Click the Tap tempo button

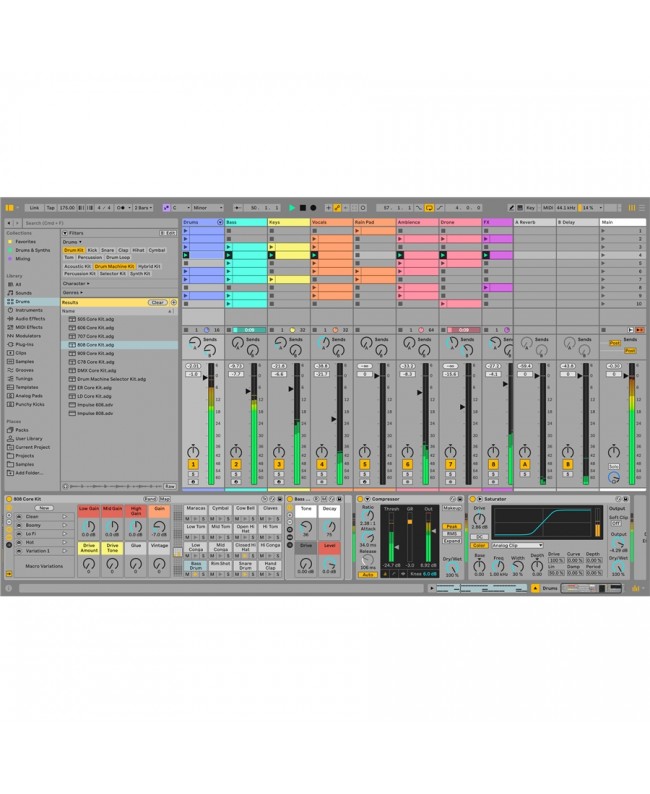[51, 208]
